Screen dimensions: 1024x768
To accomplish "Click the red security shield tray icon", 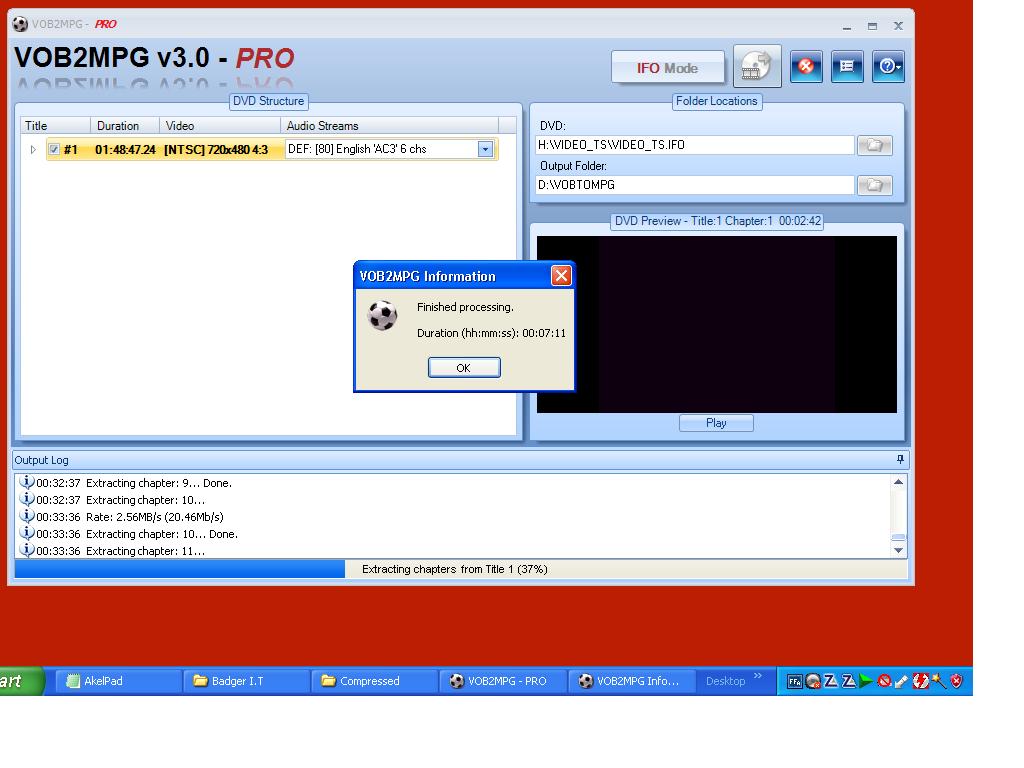I will tap(957, 682).
